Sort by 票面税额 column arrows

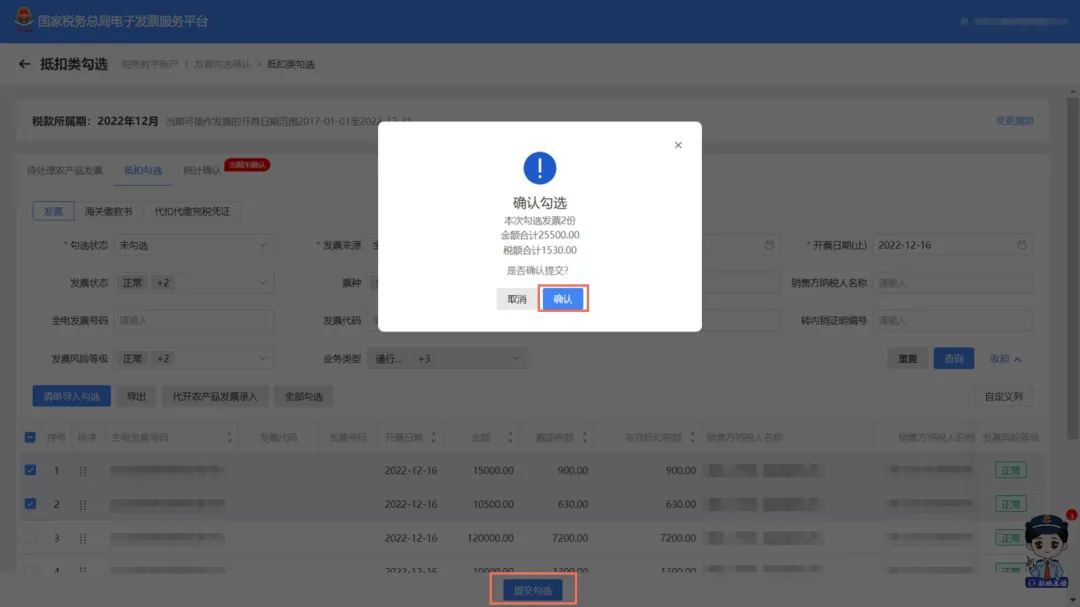(x=584, y=437)
